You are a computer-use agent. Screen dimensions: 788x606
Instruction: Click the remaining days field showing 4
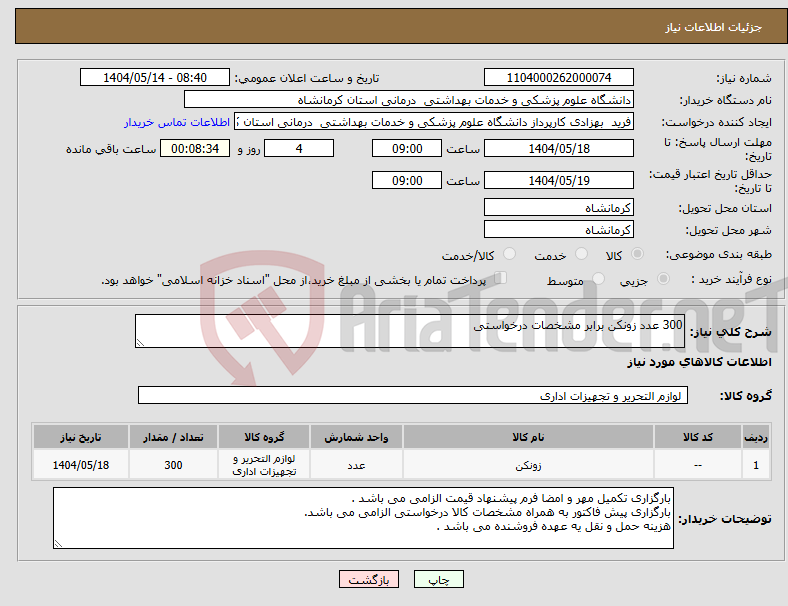pyautogui.click(x=299, y=148)
